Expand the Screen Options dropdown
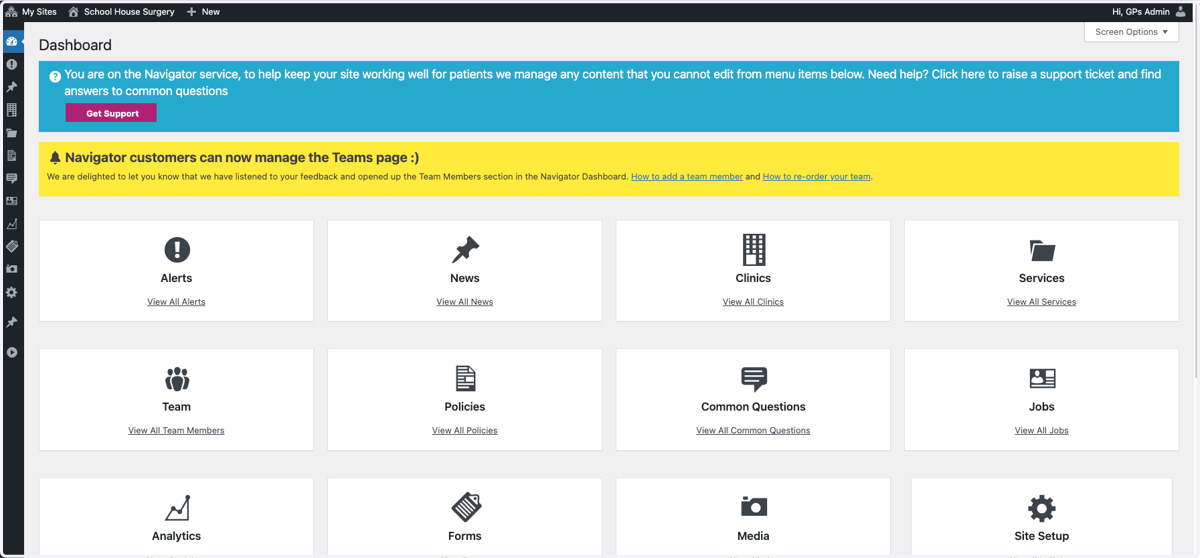This screenshot has width=1200, height=558. click(x=1131, y=32)
